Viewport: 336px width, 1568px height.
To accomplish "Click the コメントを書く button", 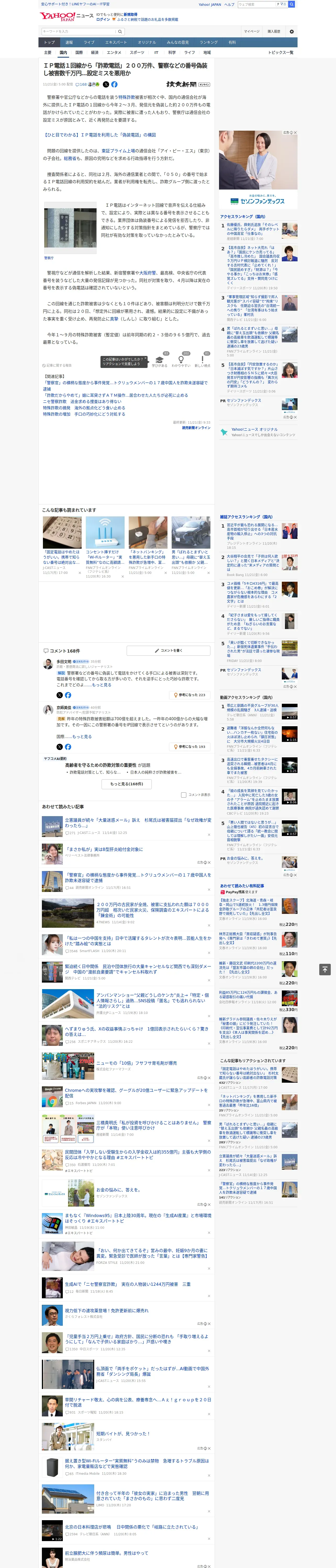I will point(168,650).
